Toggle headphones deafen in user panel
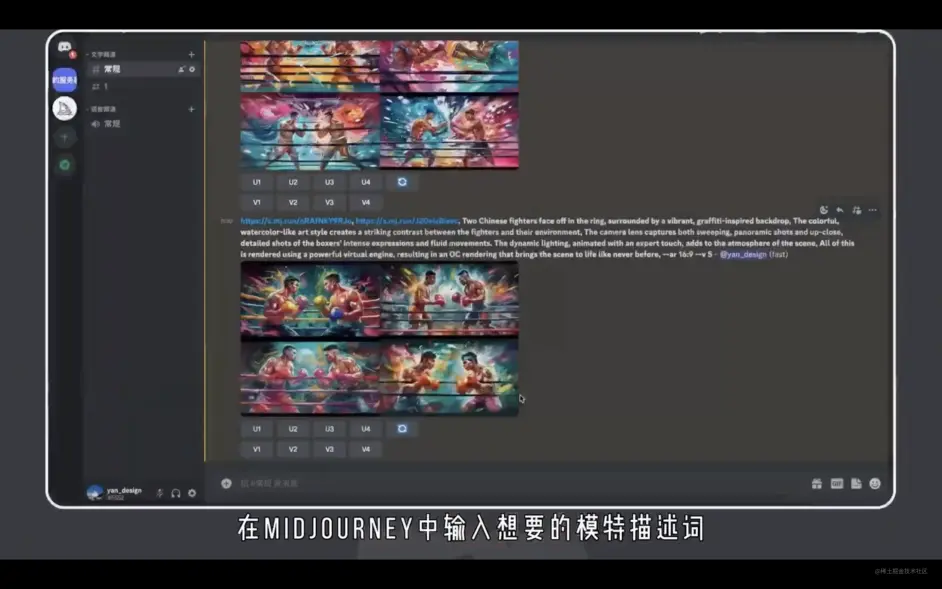Screen dimensions: 942x589 coord(176,493)
